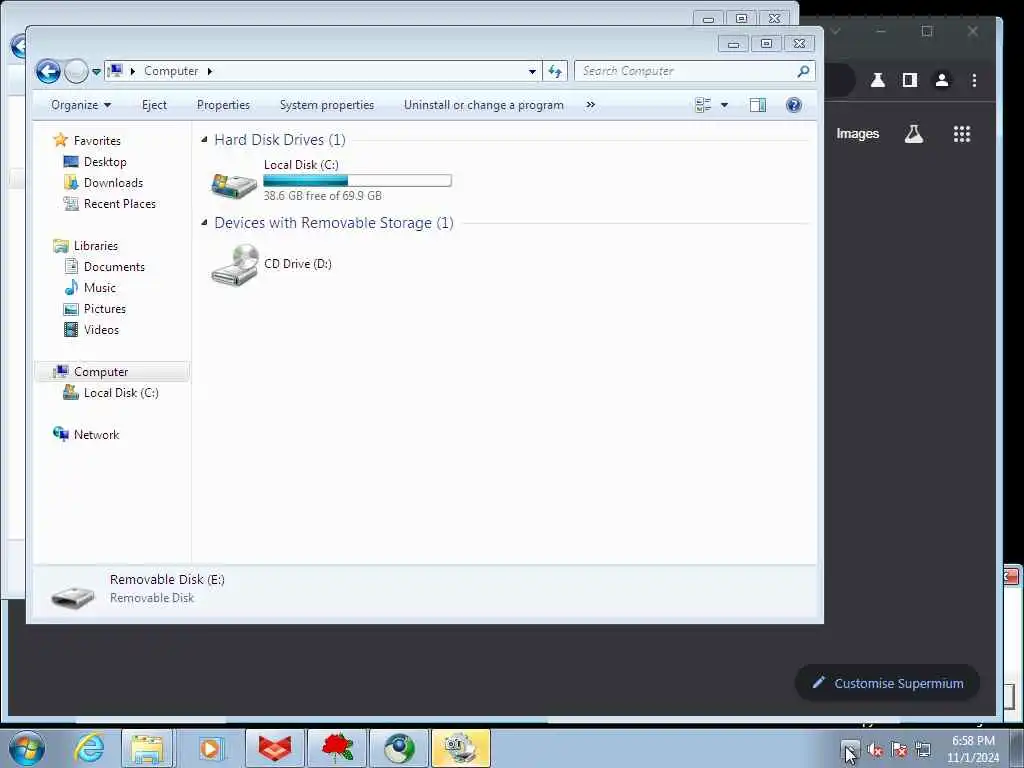
Task: Open the Music library
Action: pos(99,287)
